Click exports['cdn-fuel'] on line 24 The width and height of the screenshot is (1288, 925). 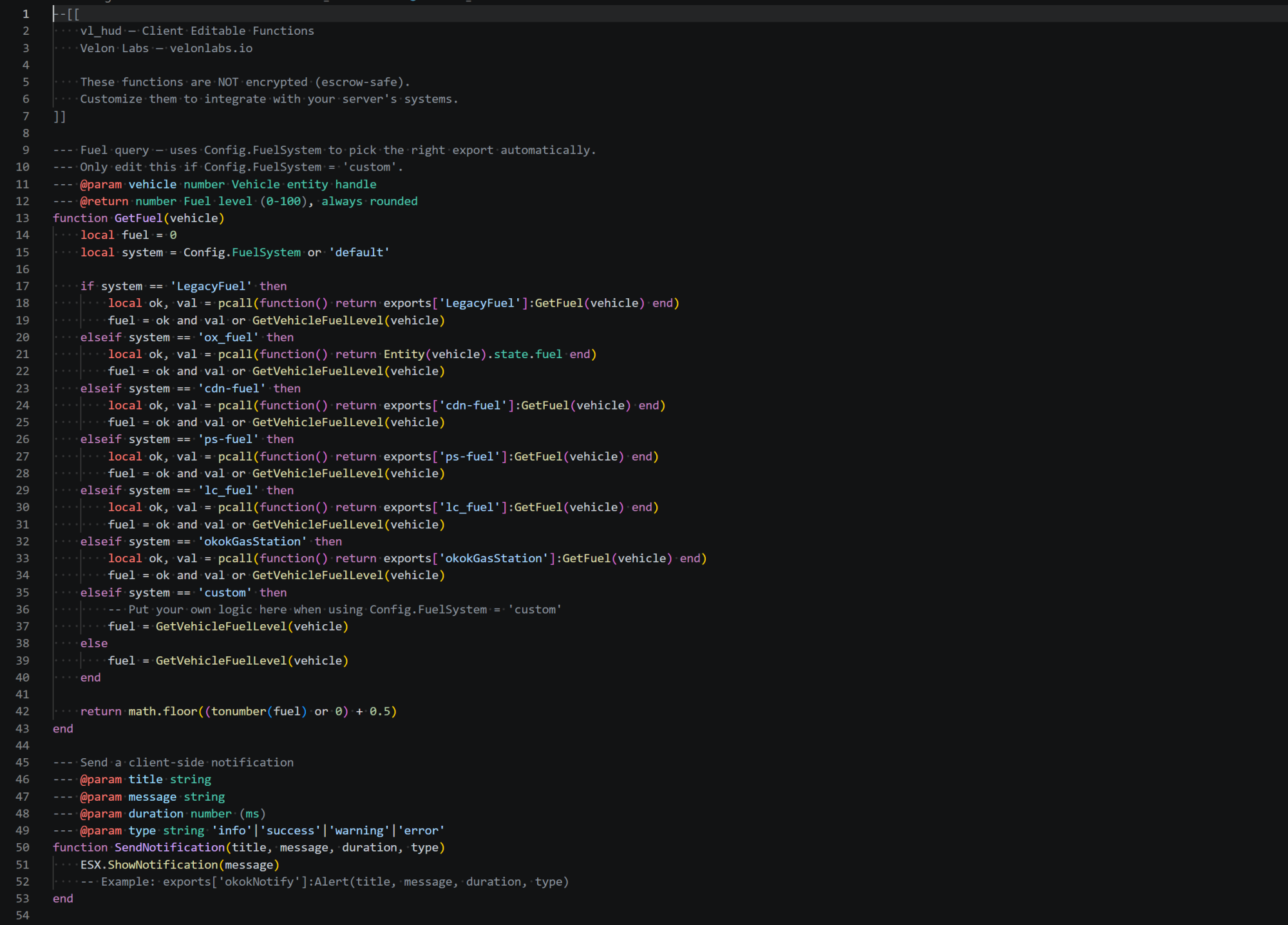click(449, 405)
